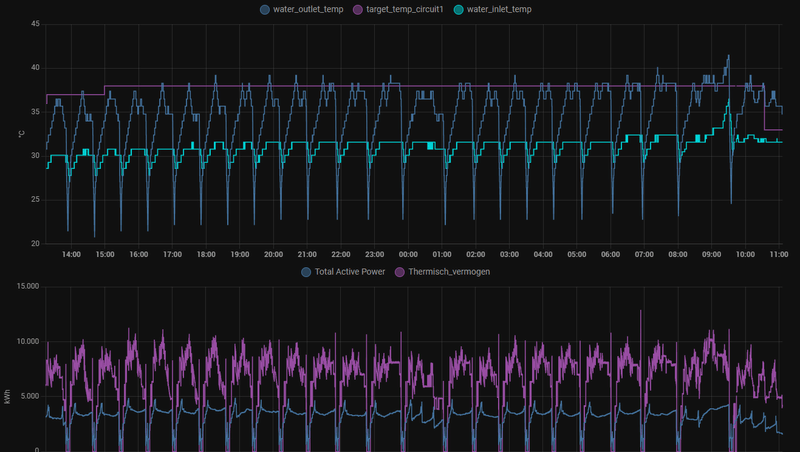
Task: Click the 45 degree y-axis label
Action: [35, 23]
